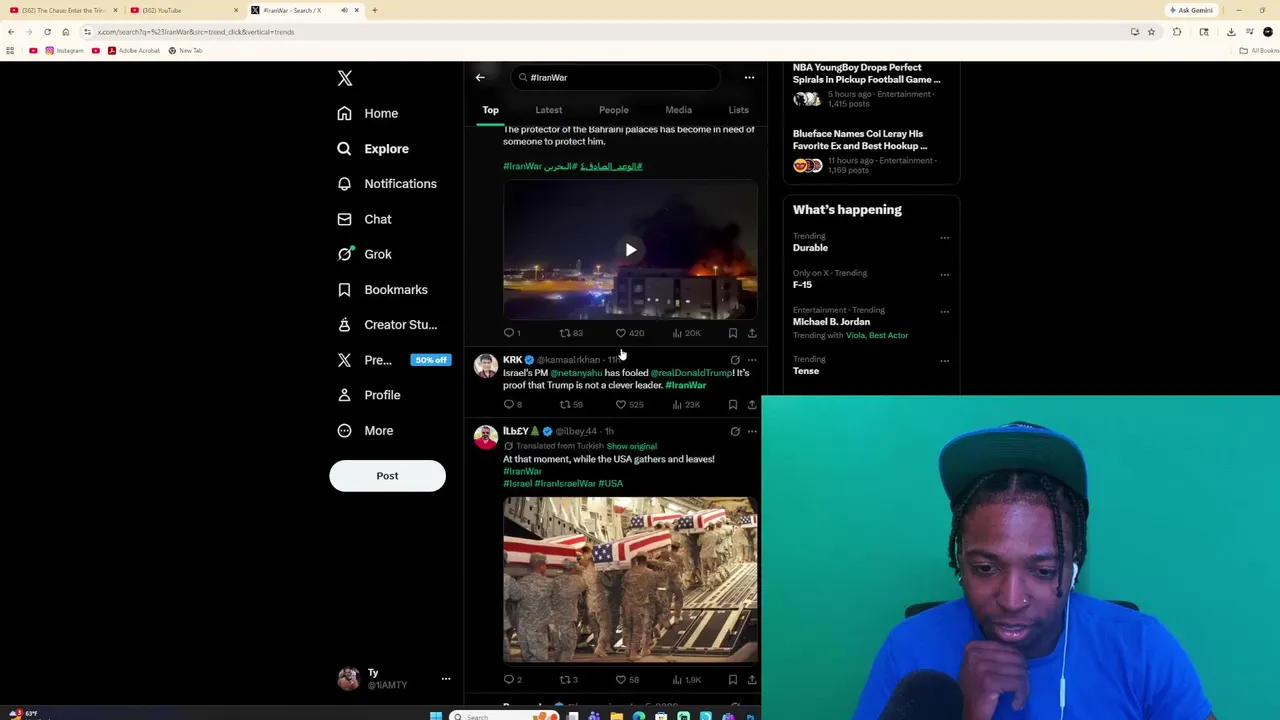Screen dimensions: 1280x720
Task: Expand the More menu in sidebar
Action: point(366,431)
